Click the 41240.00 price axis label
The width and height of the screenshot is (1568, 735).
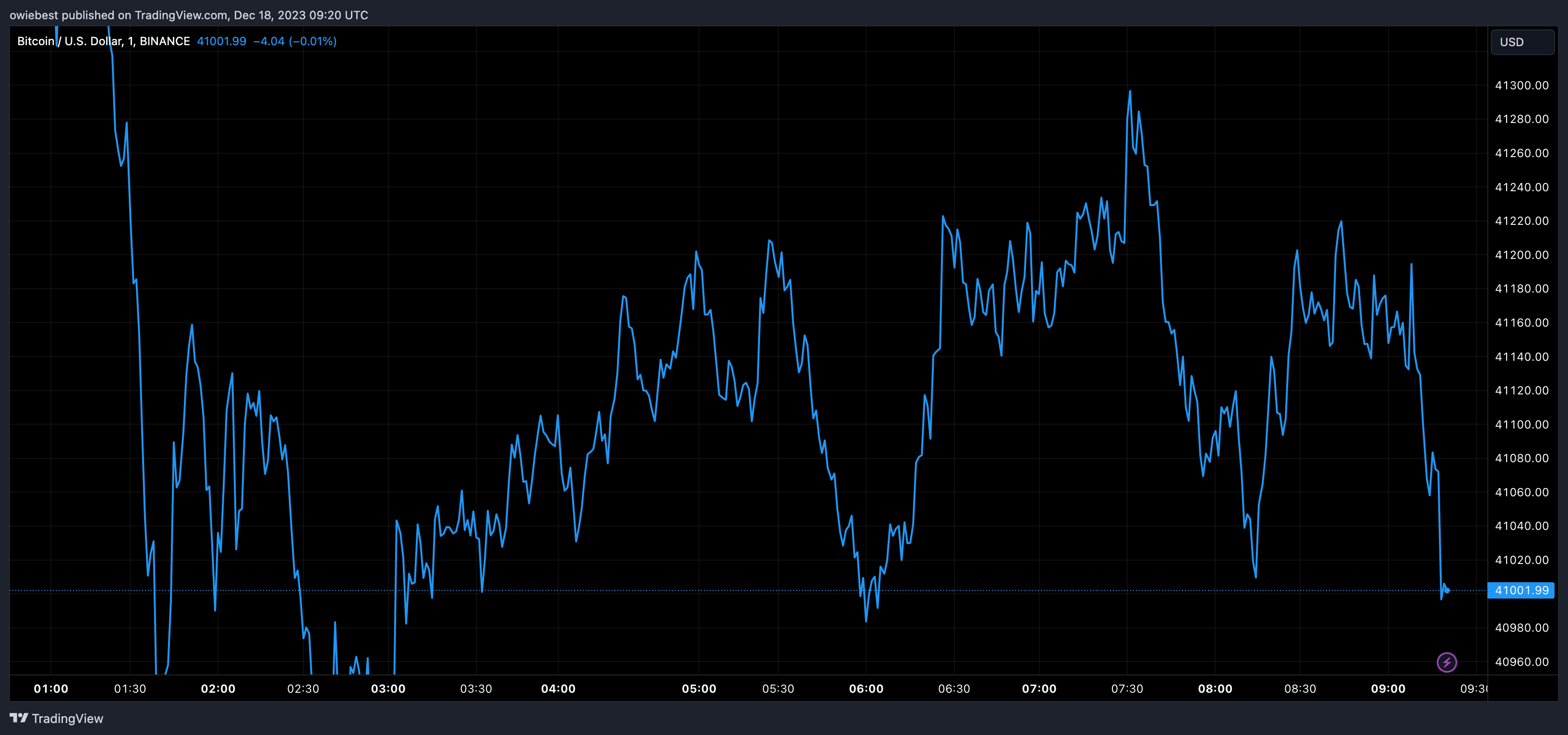coord(1522,187)
